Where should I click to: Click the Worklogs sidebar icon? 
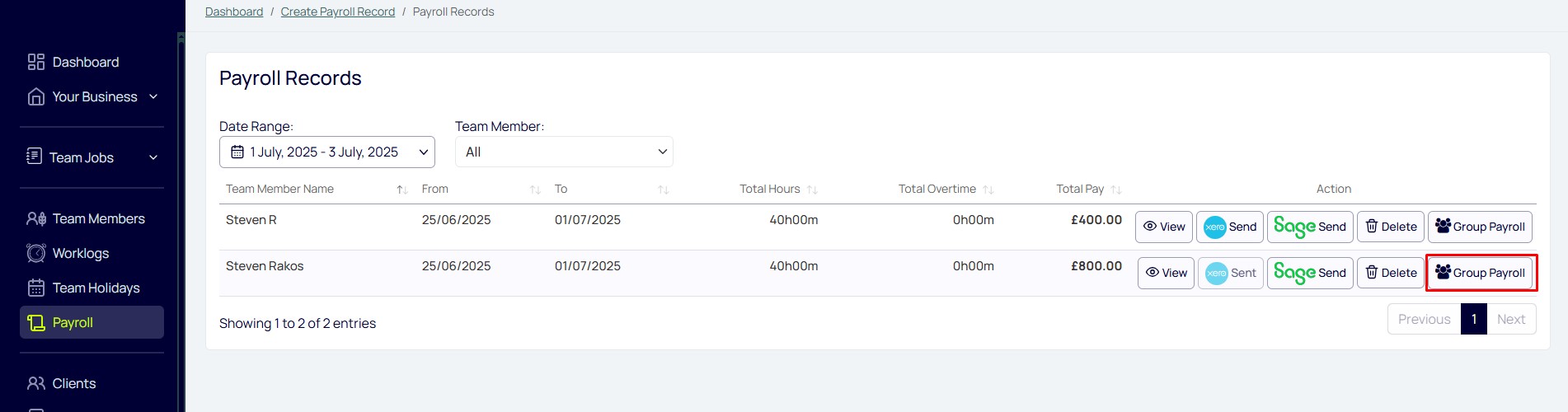pos(36,253)
